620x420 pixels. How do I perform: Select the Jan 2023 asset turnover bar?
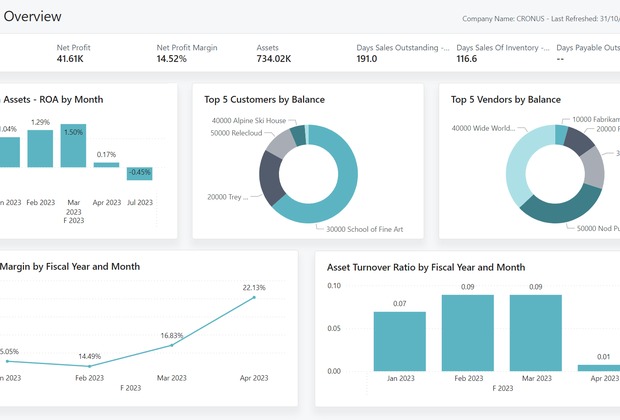400,341
